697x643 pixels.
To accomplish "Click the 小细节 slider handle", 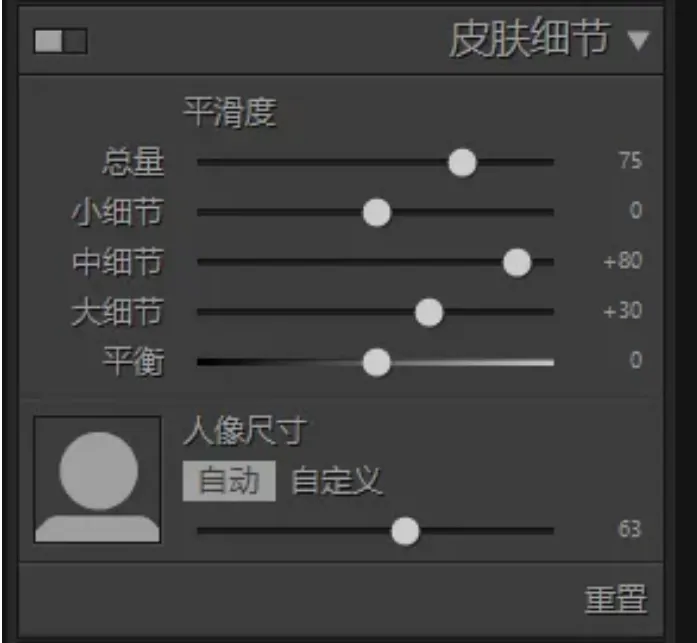I will (377, 212).
